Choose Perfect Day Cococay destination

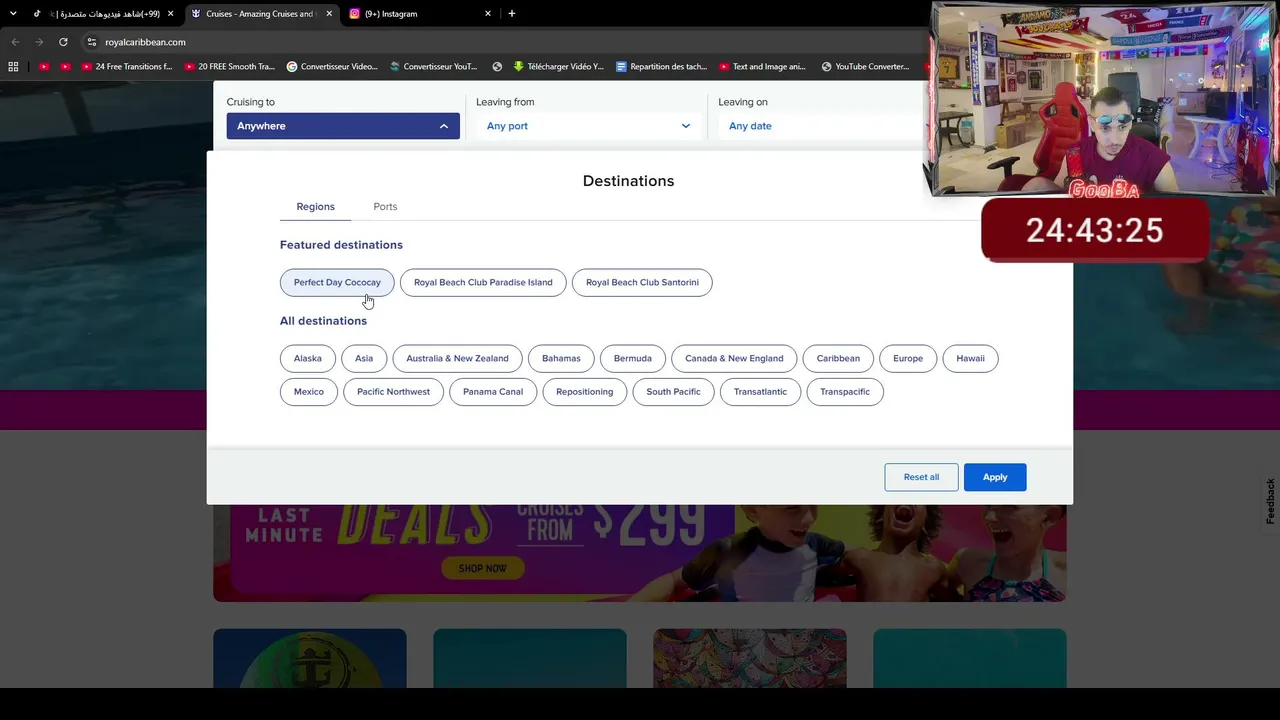(337, 282)
